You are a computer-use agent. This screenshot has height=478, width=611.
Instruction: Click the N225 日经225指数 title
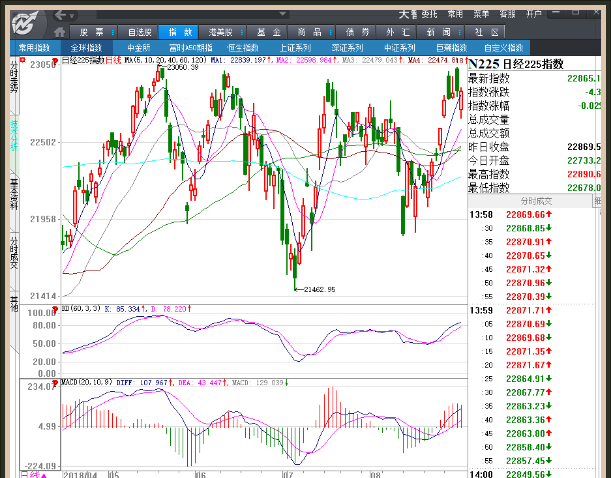(516, 64)
